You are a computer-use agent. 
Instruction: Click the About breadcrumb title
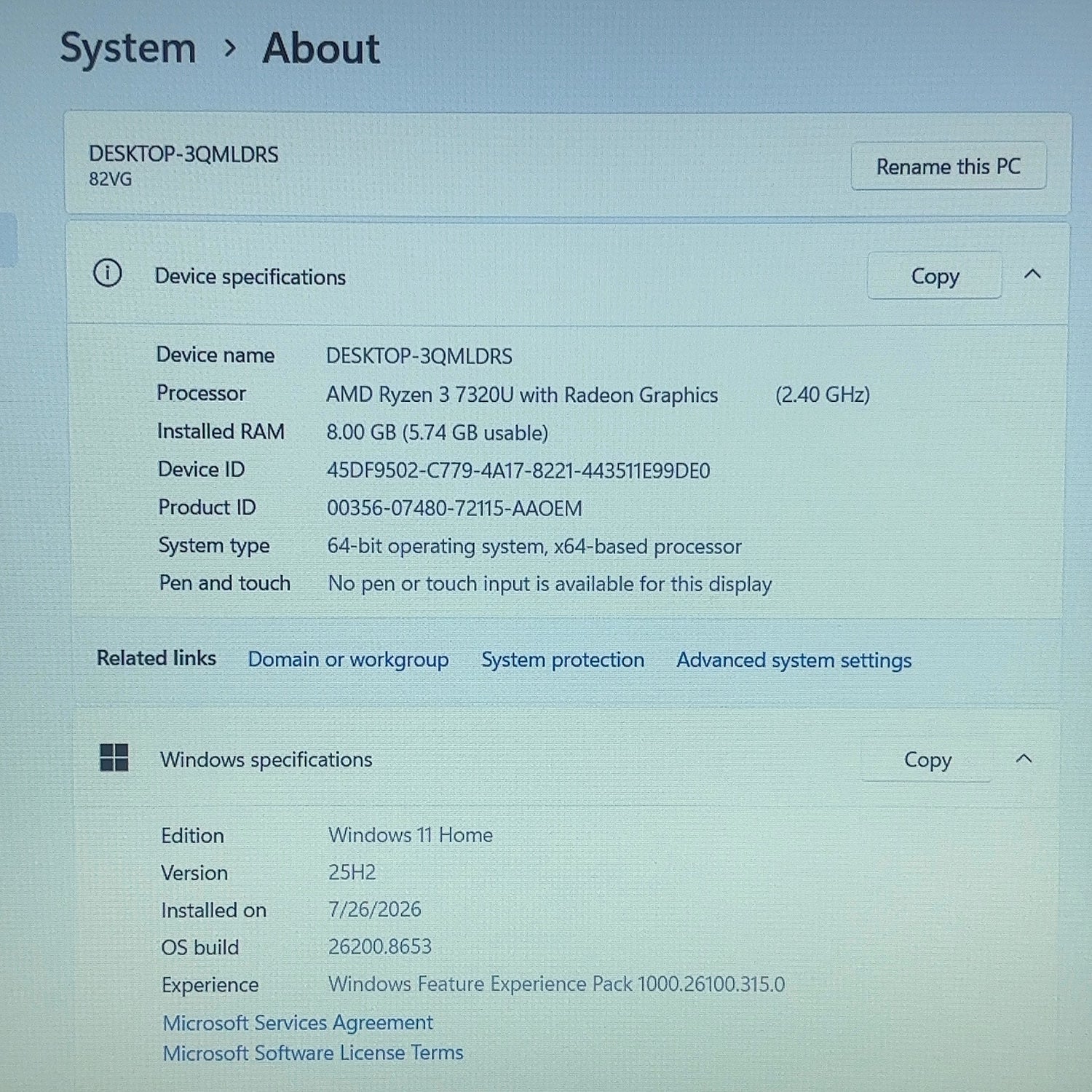(x=321, y=49)
